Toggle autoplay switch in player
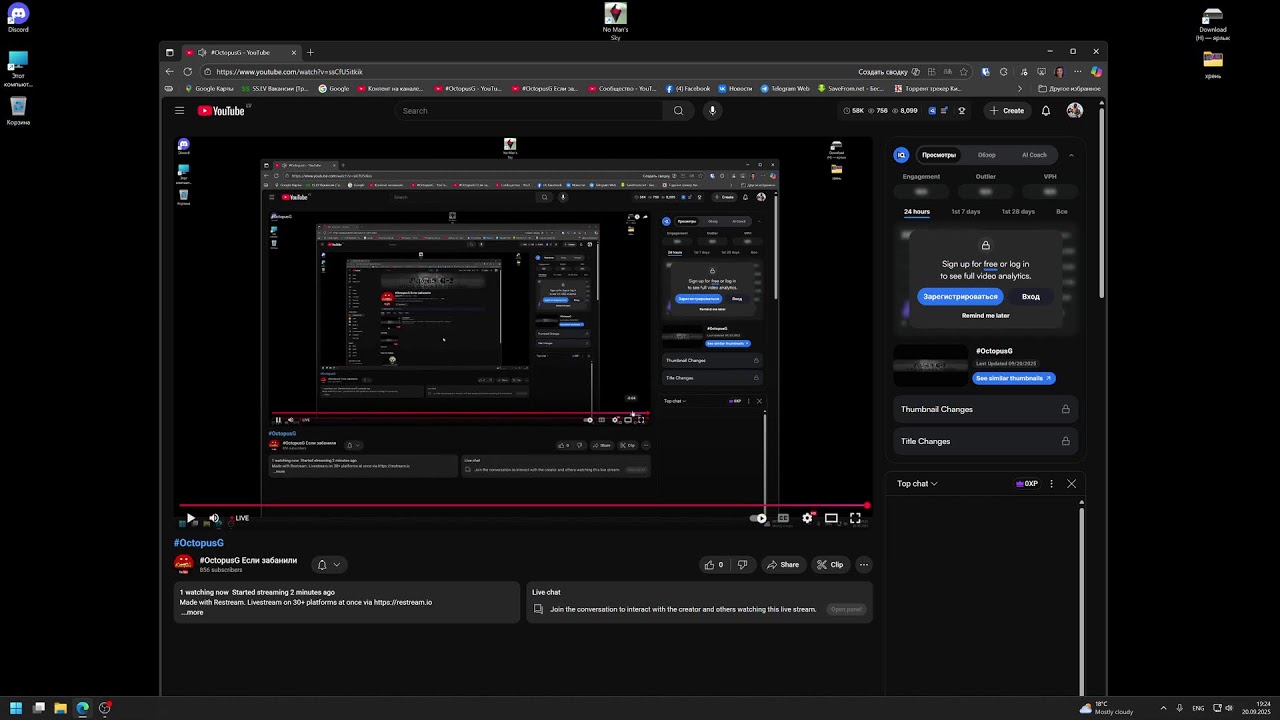The height and width of the screenshot is (720, 1280). 759,518
